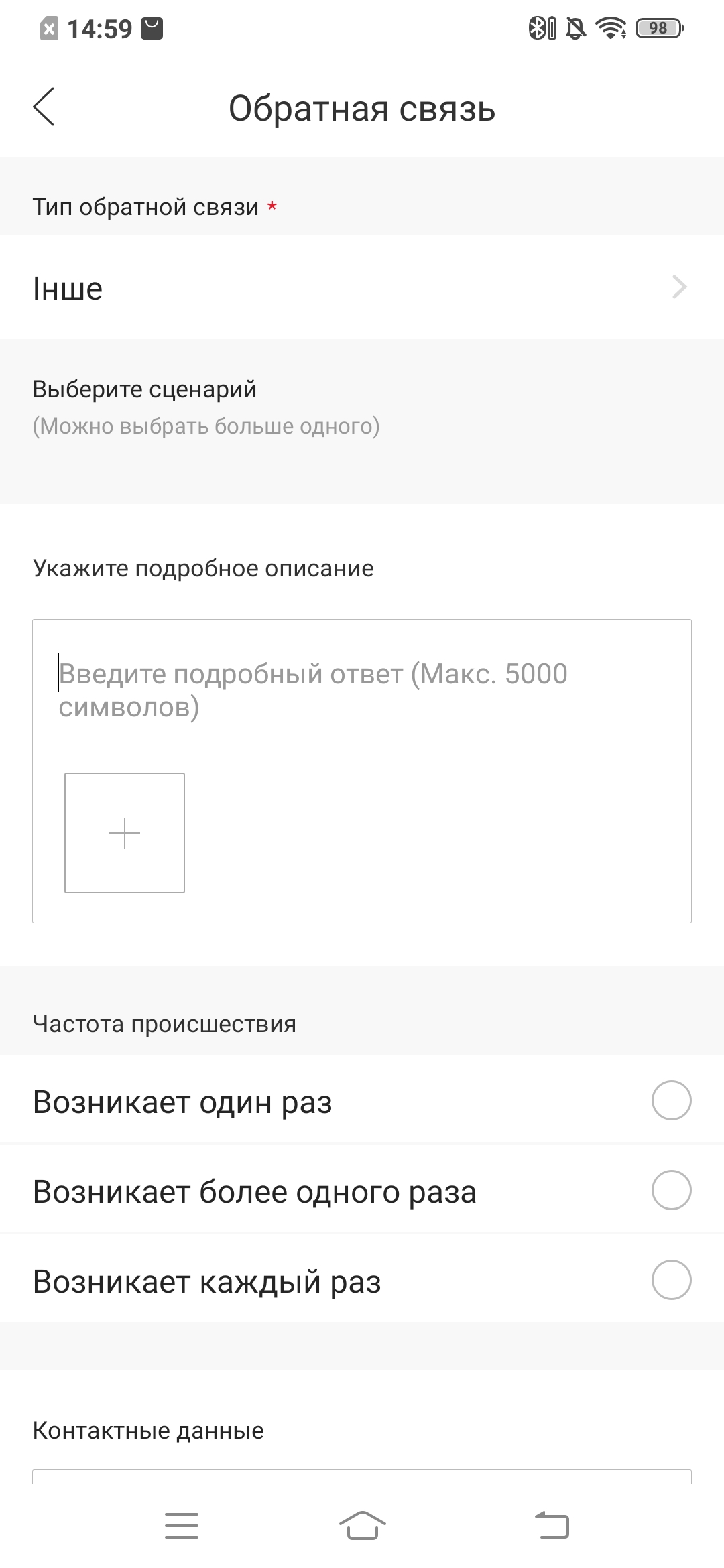Screen dimensions: 724x1568
Task: Tap the back arrow in header
Action: 44,107
